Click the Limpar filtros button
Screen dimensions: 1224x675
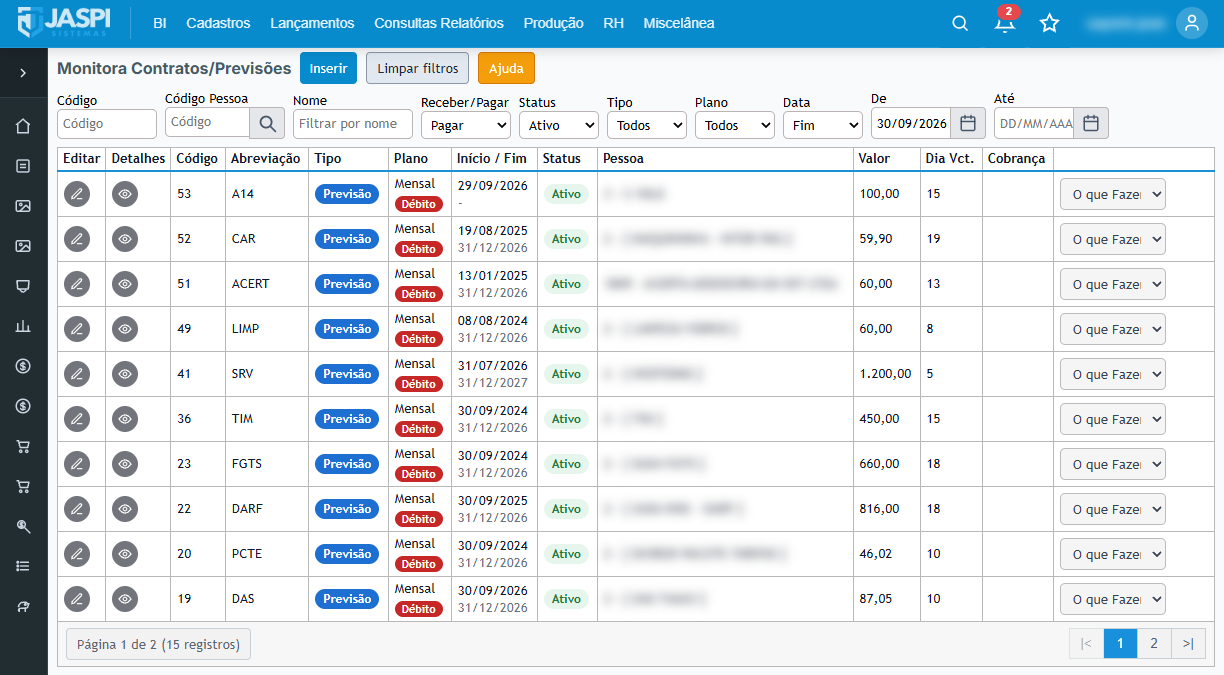pyautogui.click(x=417, y=68)
